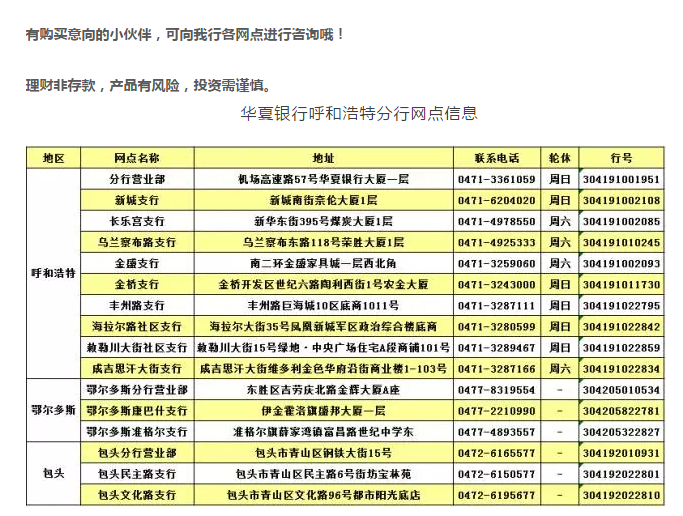
Task: Click the 包头民主路支行 branch name
Action: point(137,474)
